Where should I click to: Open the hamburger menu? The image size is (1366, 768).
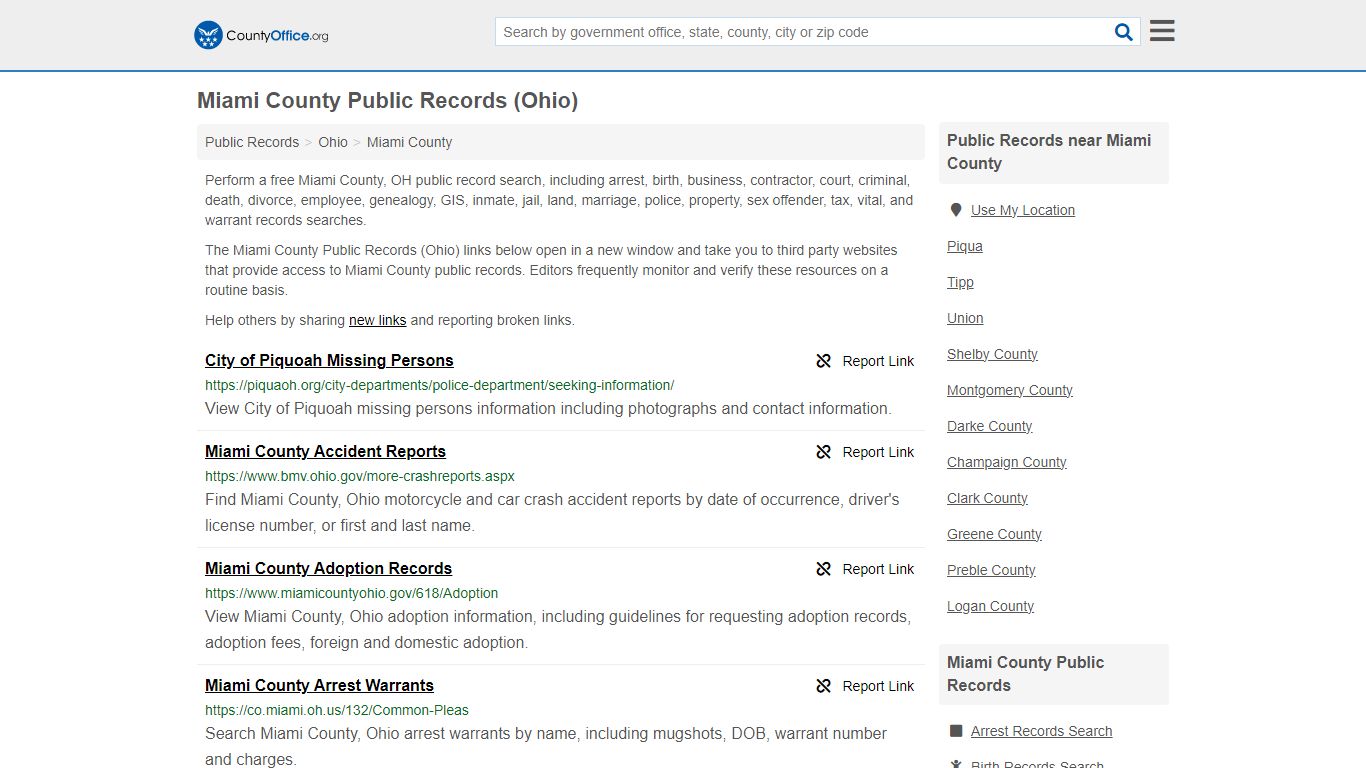(1162, 31)
